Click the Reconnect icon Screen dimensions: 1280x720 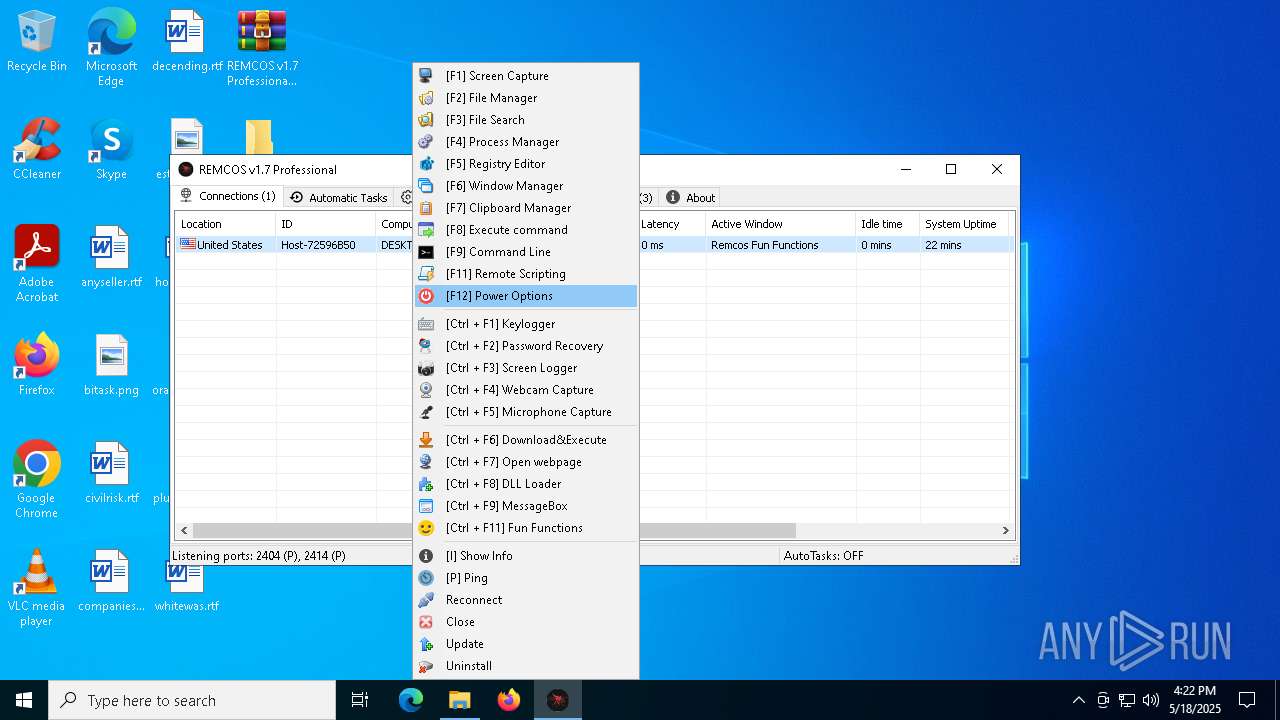[x=426, y=600]
